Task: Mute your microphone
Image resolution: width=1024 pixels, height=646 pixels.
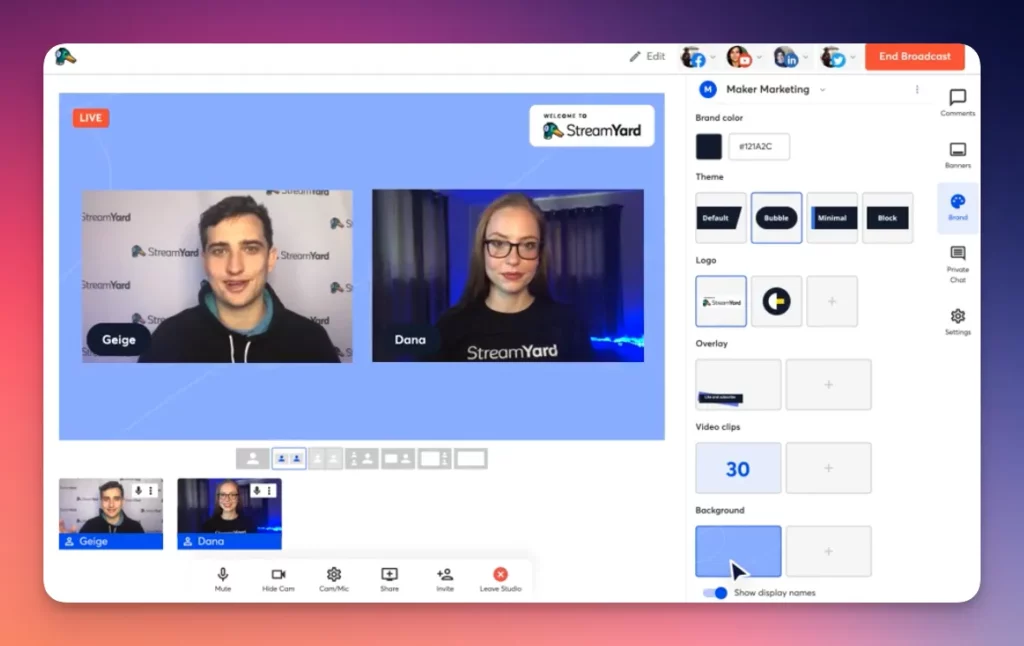Action: click(222, 578)
